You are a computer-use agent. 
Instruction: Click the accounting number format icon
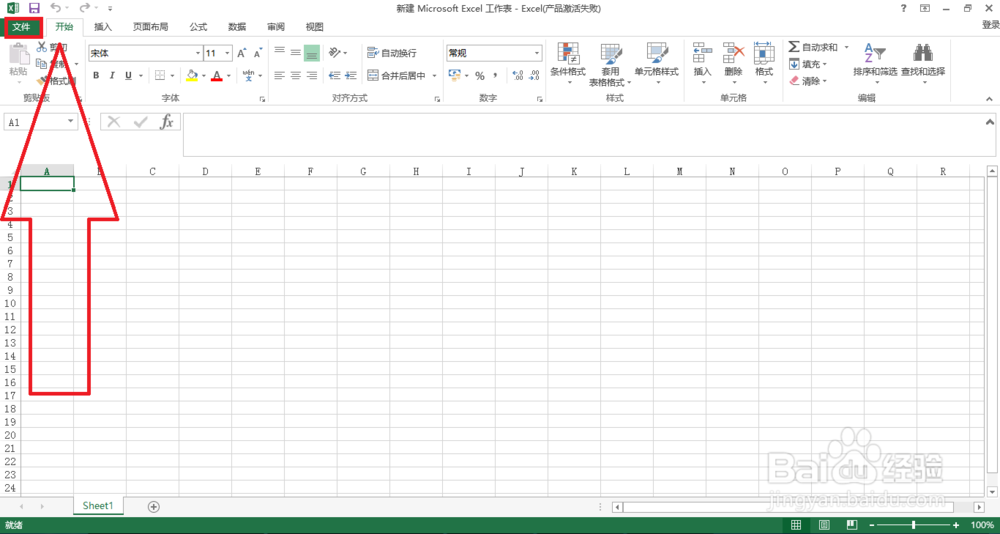click(455, 75)
